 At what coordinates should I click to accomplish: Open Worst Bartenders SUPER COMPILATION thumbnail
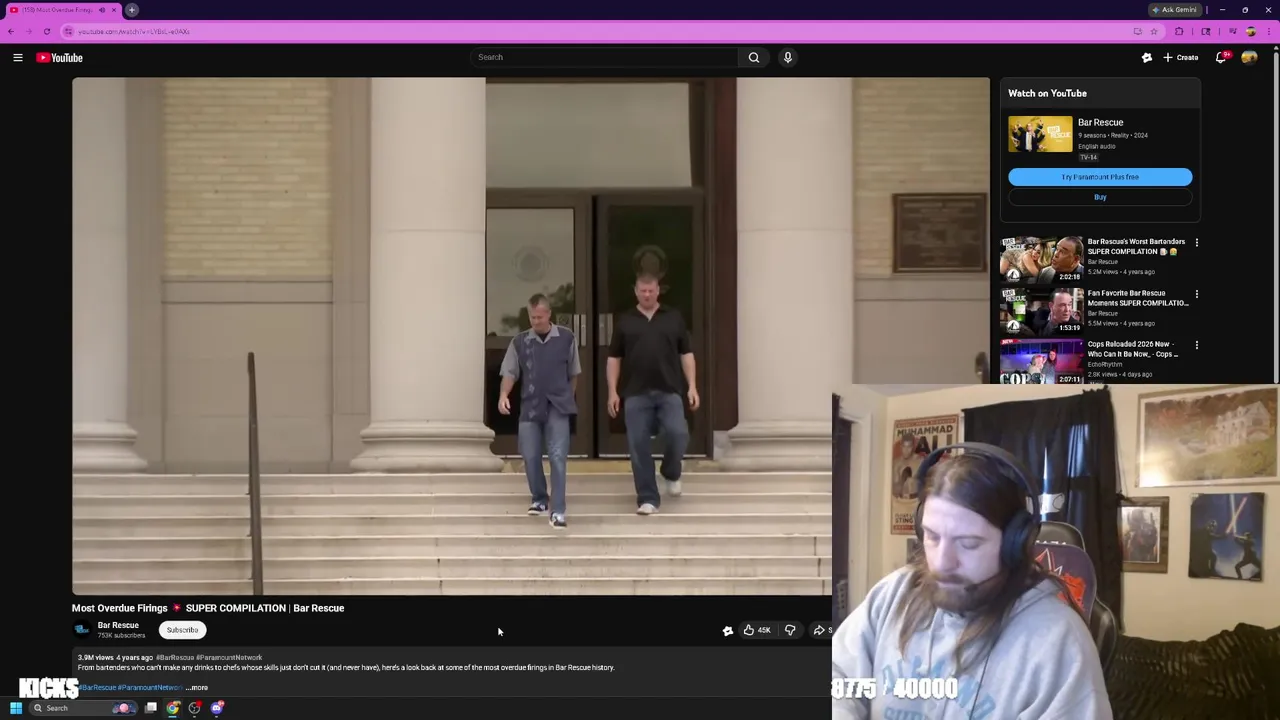(1041, 260)
